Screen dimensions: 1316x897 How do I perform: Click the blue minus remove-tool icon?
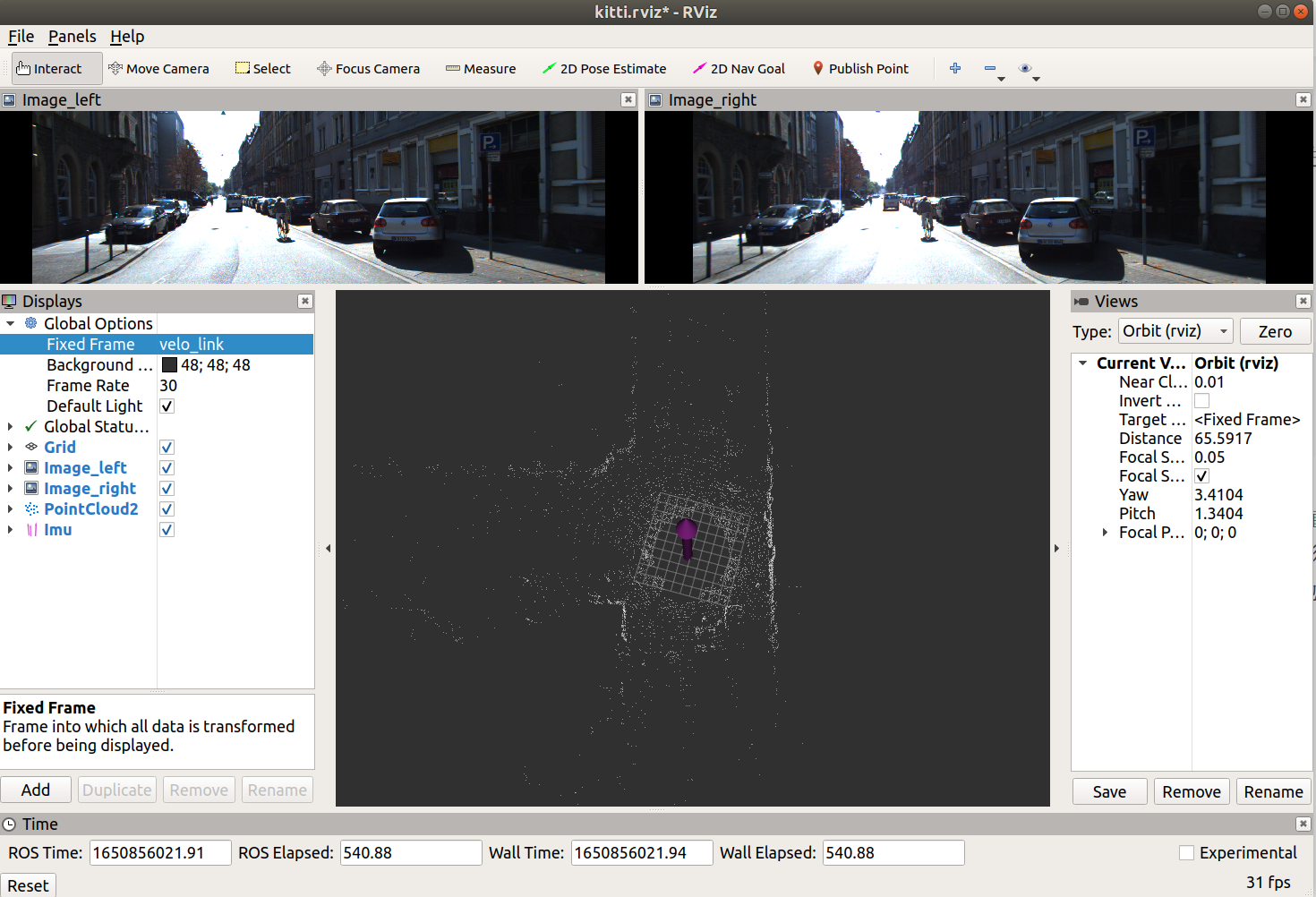coord(990,68)
